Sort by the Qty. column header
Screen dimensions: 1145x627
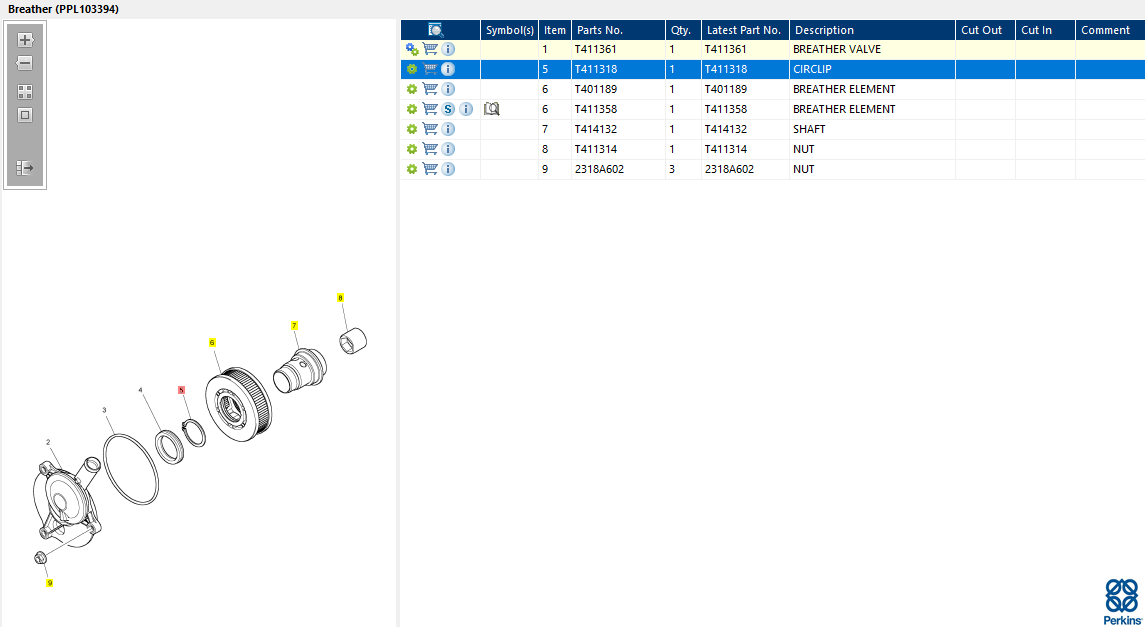click(x=683, y=30)
